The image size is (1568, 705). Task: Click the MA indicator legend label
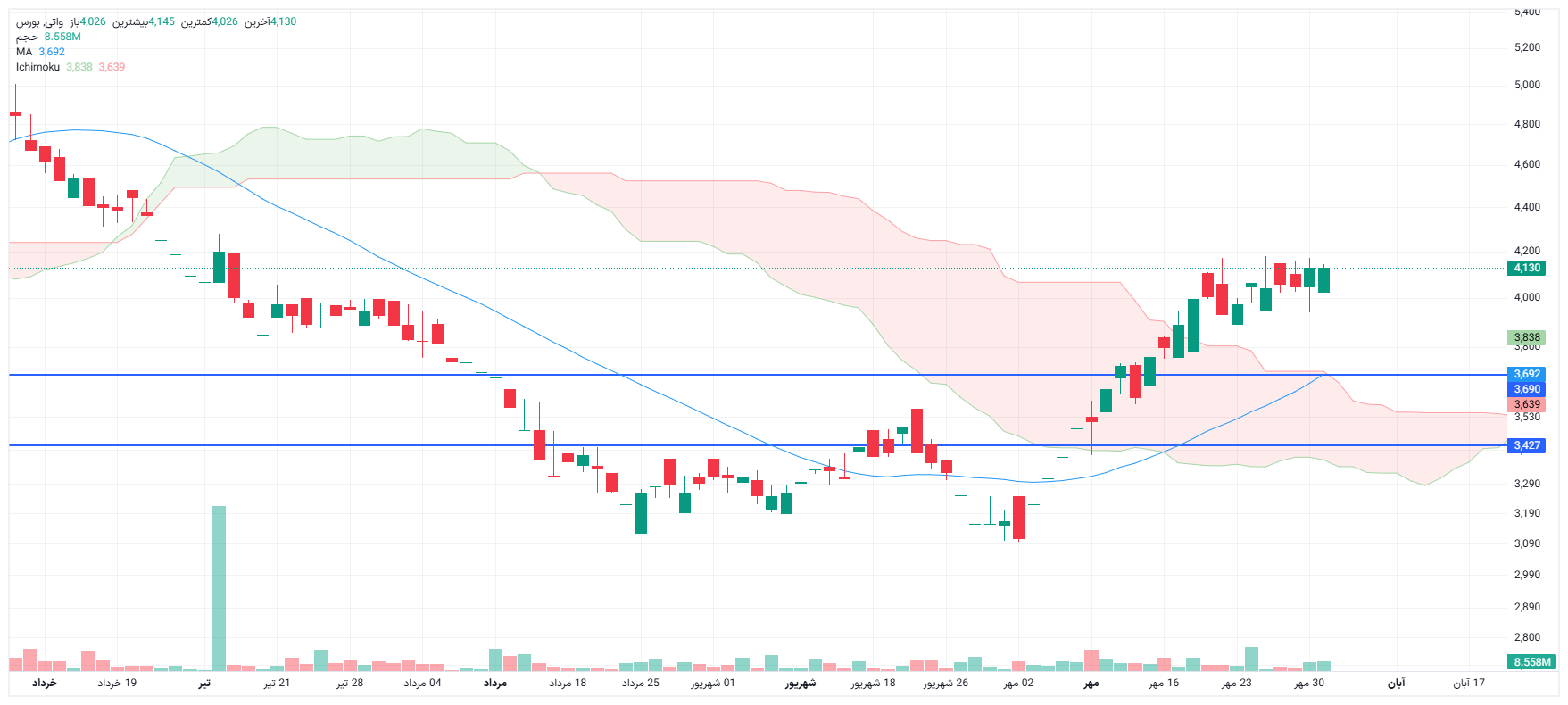(24, 52)
